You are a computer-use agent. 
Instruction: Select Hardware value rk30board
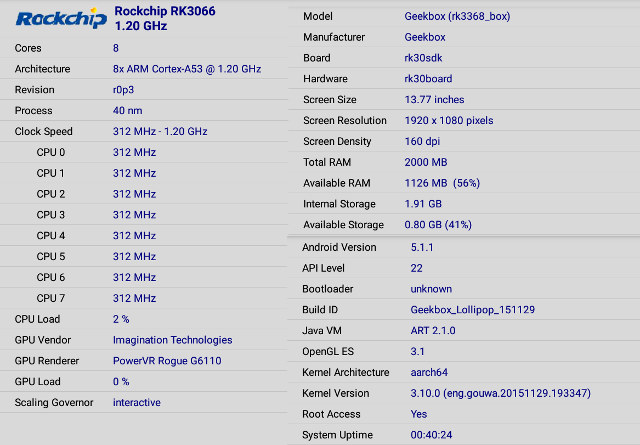point(428,79)
